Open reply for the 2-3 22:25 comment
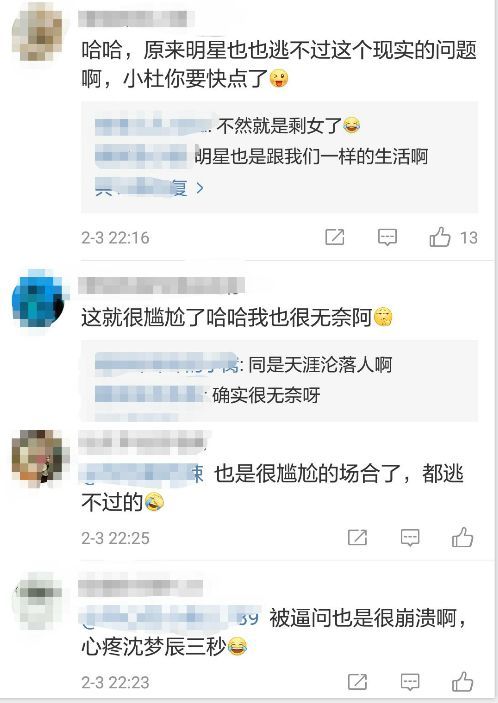The height and width of the screenshot is (703, 498). click(x=410, y=537)
